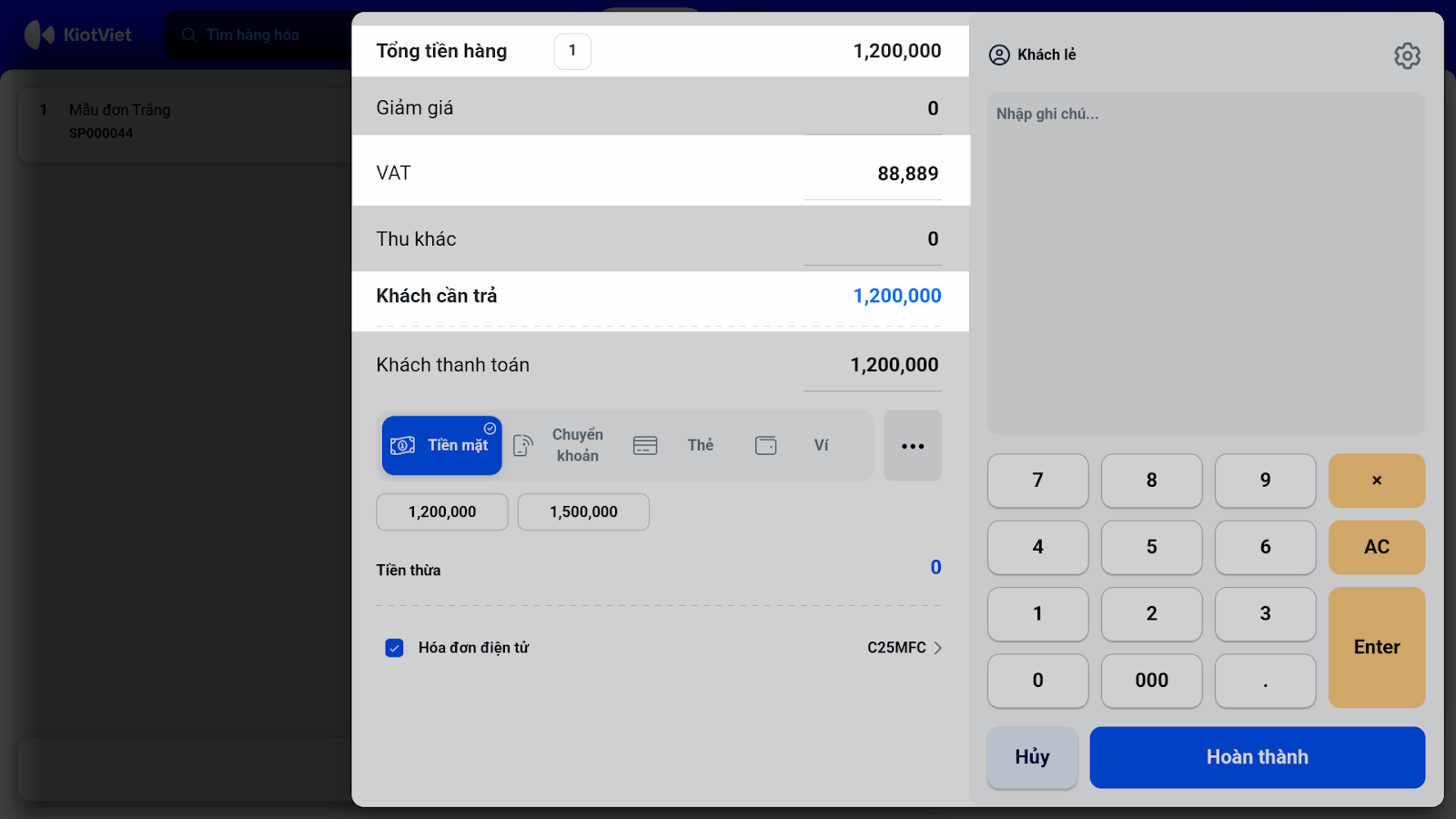Image resolution: width=1456 pixels, height=819 pixels.
Task: Click the Khách lẻ customer name
Action: point(1046,55)
